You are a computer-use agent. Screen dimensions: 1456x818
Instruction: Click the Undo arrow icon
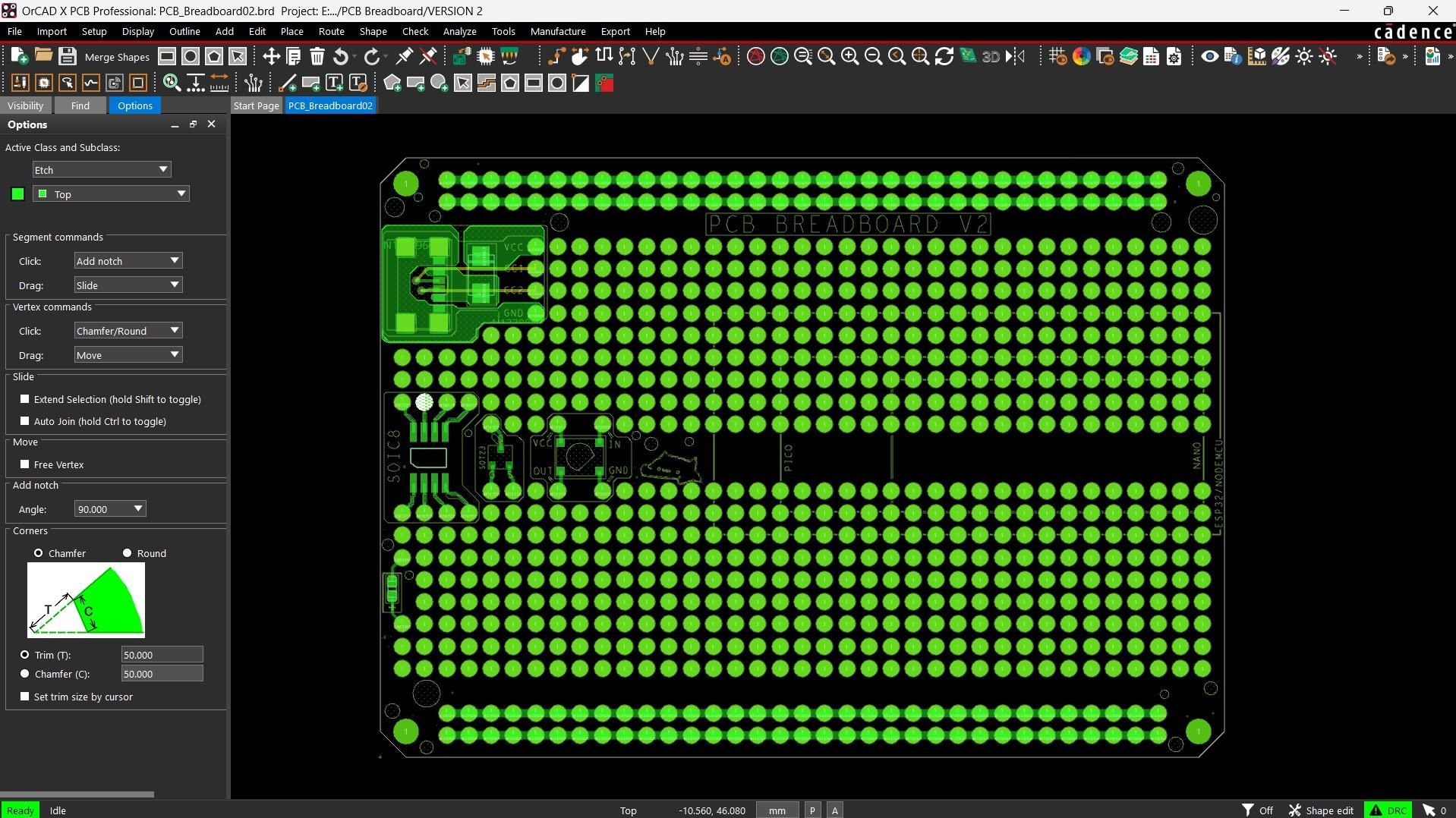tap(341, 56)
